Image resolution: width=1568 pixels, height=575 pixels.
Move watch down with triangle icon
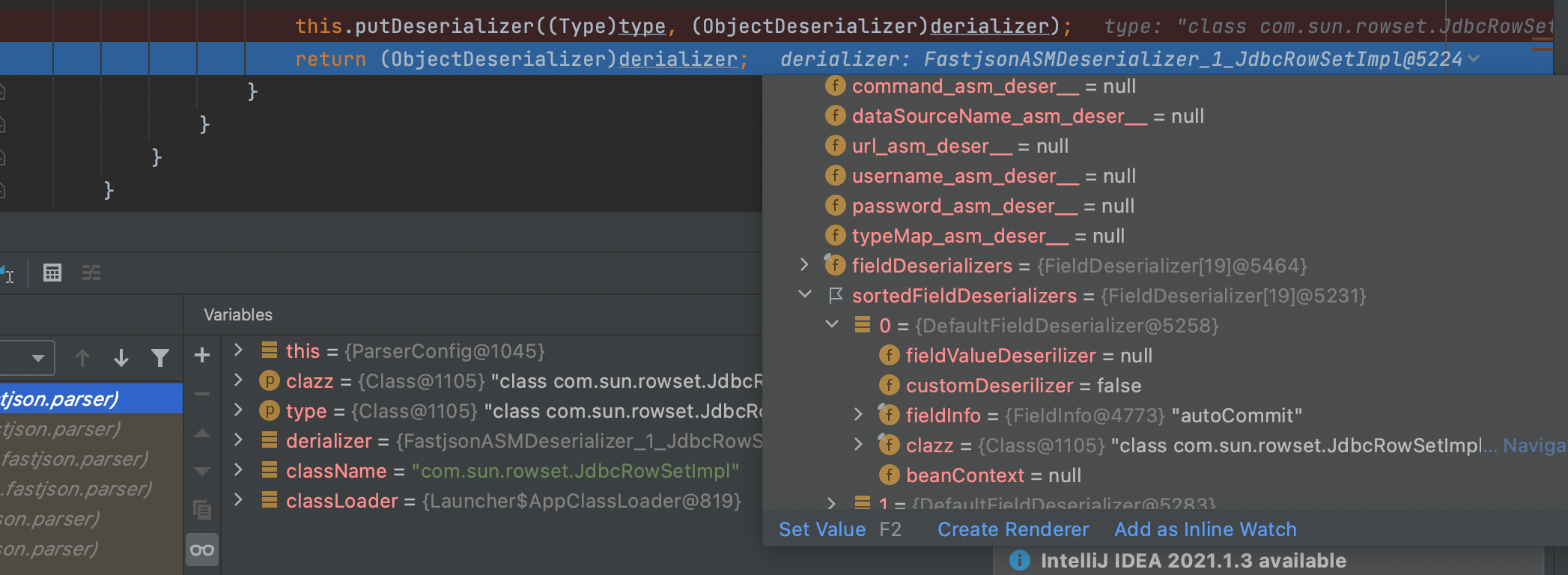(x=202, y=472)
